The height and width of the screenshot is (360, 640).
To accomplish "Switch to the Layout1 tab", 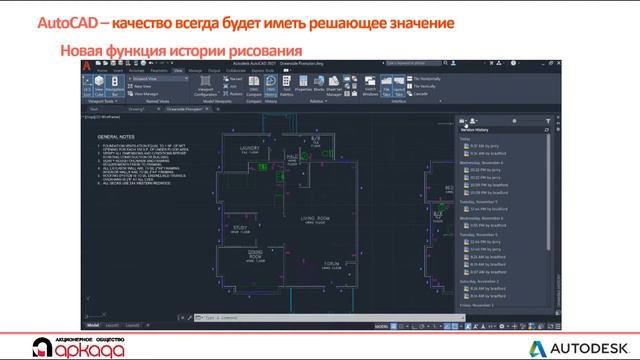I will pyautogui.click(x=112, y=325).
